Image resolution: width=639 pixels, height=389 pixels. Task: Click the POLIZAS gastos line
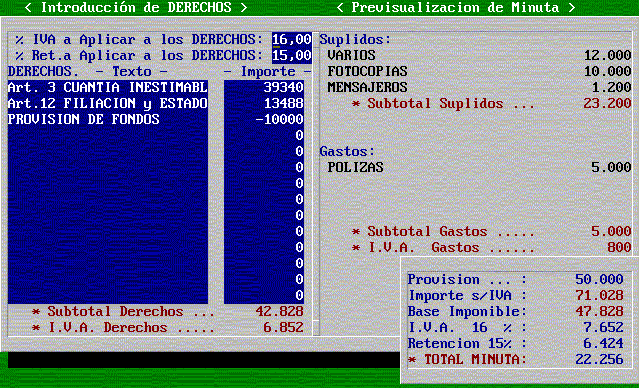pyautogui.click(x=479, y=167)
